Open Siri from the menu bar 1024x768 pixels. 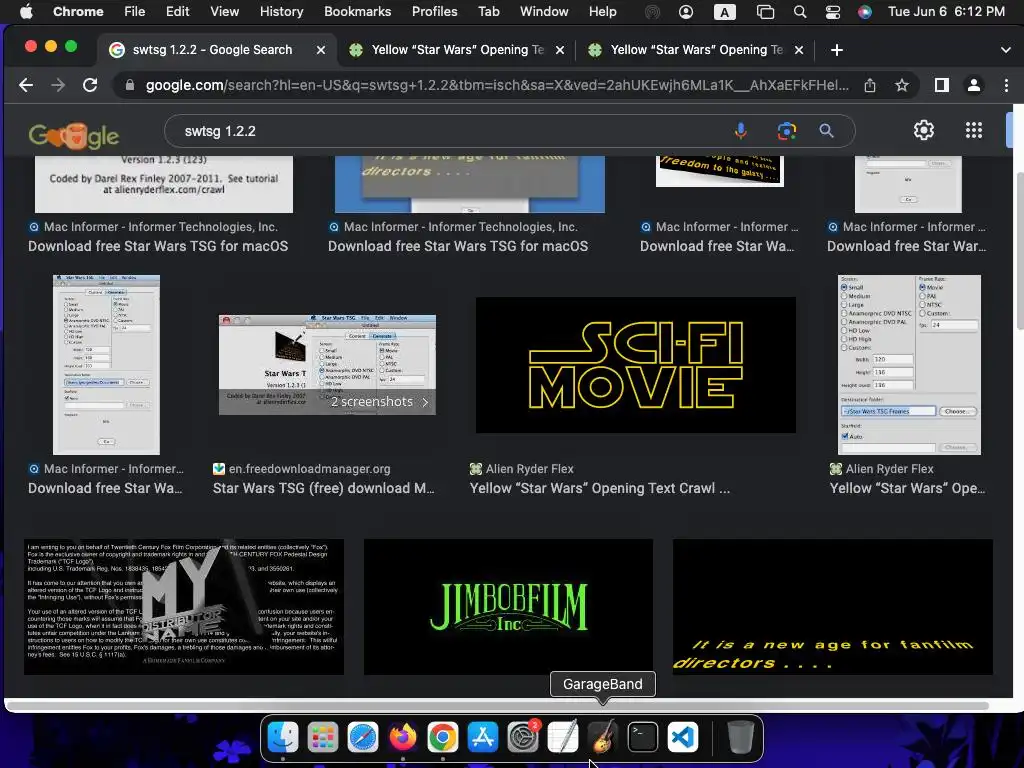(865, 12)
